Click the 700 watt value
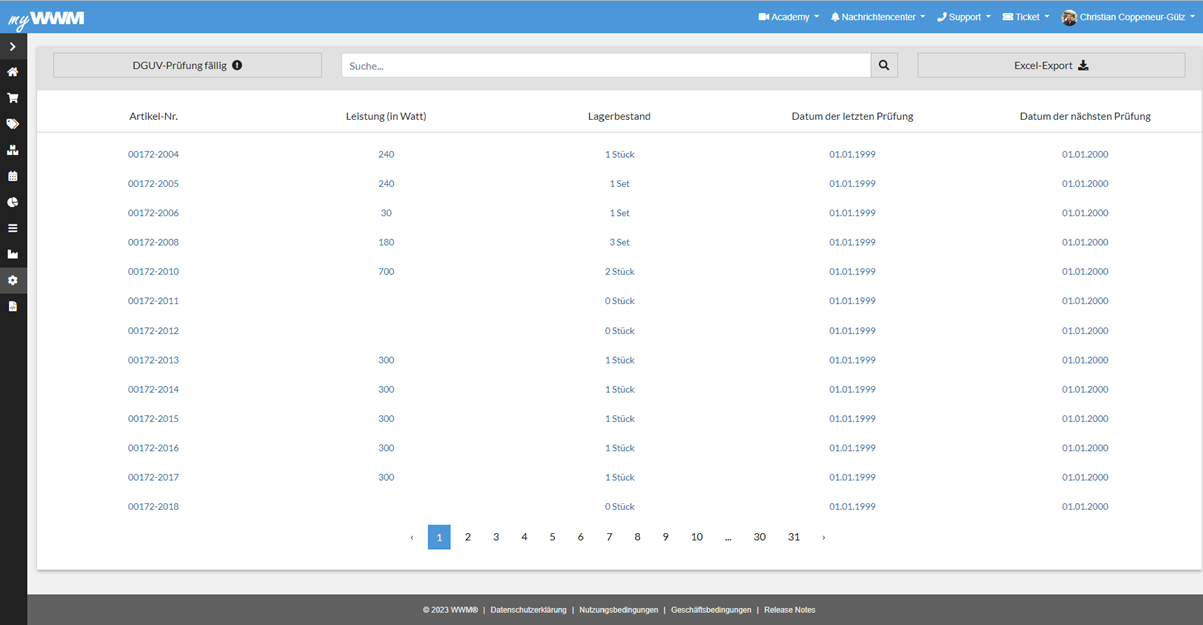The width and height of the screenshot is (1203, 625). [386, 272]
